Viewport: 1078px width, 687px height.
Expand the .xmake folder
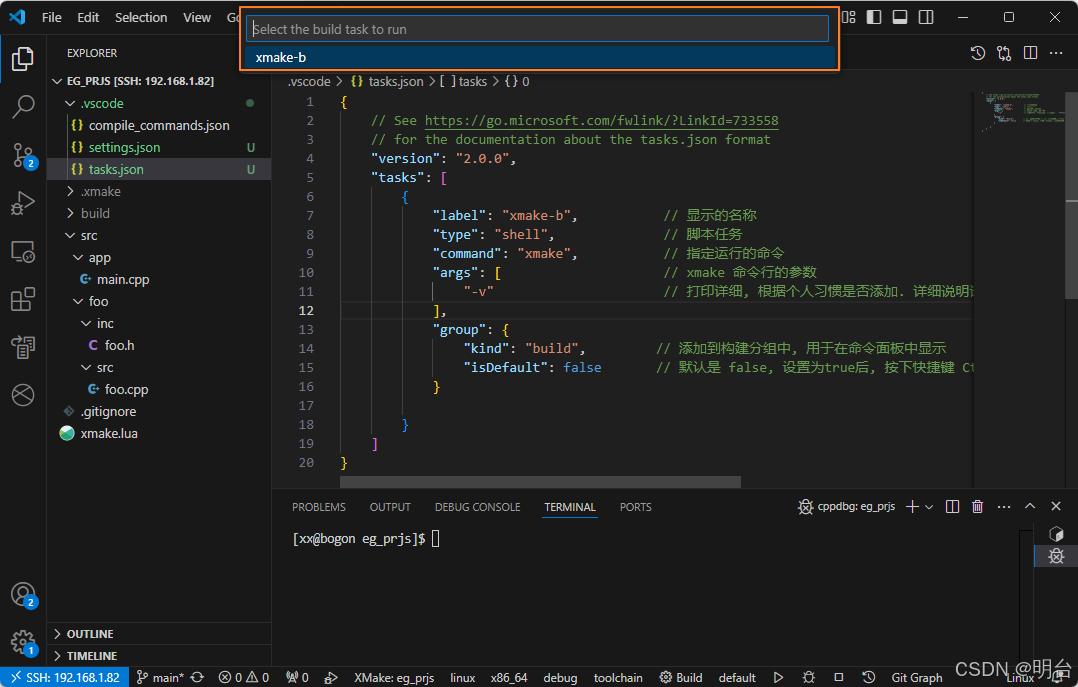click(x=69, y=191)
